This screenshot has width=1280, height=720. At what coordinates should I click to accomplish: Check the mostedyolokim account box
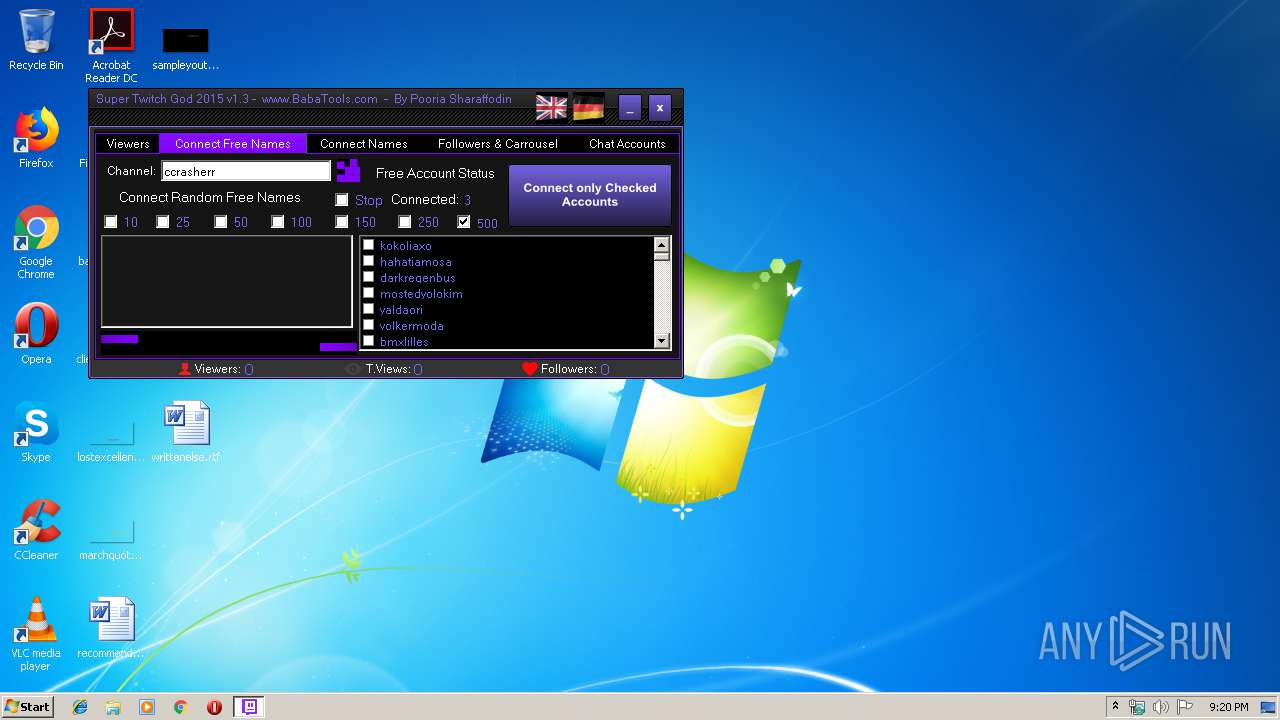(x=369, y=293)
